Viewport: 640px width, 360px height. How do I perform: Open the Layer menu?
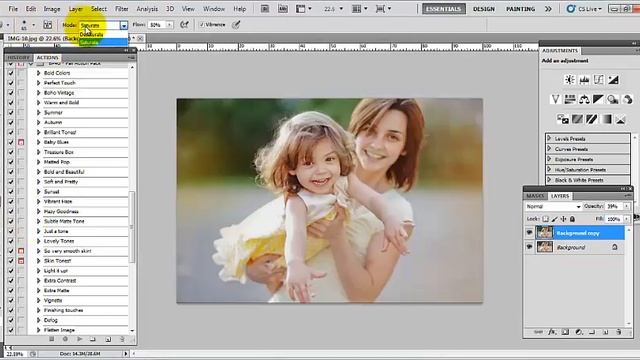76,9
